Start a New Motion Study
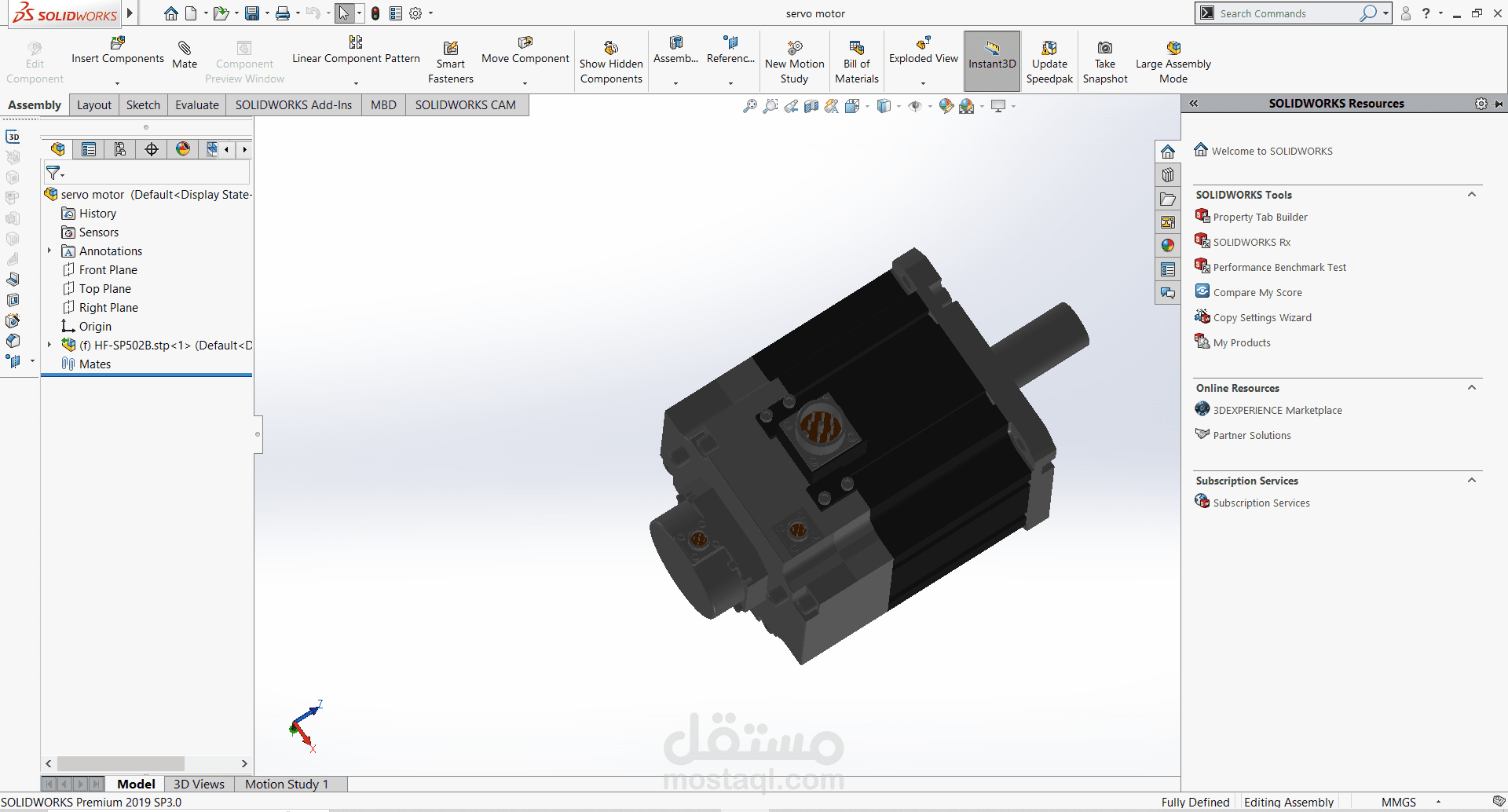1508x812 pixels. pyautogui.click(x=795, y=61)
